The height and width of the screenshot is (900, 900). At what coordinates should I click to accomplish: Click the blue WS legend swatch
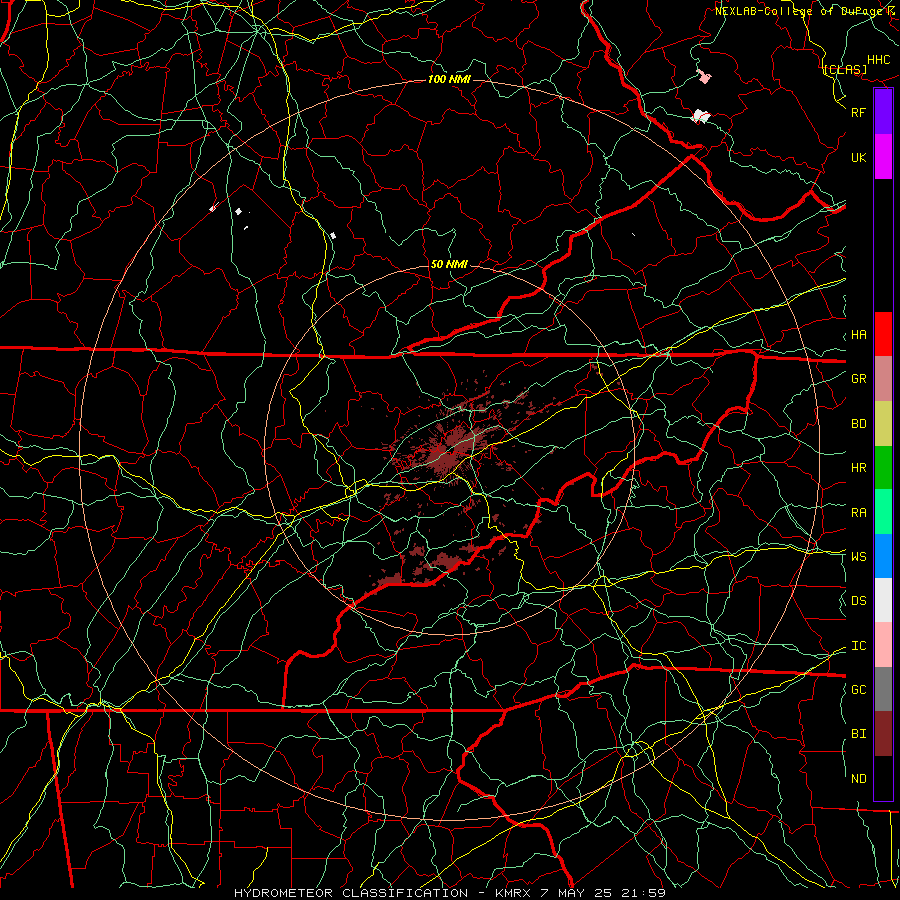click(883, 556)
